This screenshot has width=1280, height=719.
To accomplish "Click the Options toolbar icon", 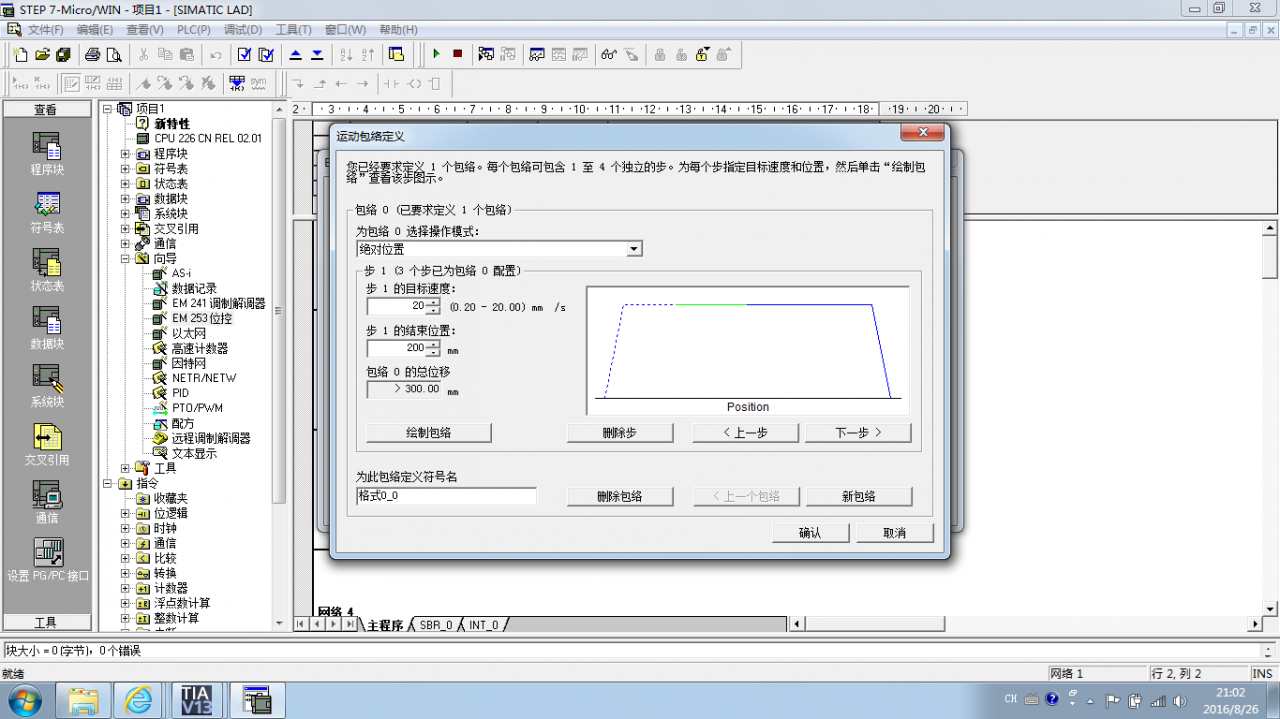I will point(396,54).
